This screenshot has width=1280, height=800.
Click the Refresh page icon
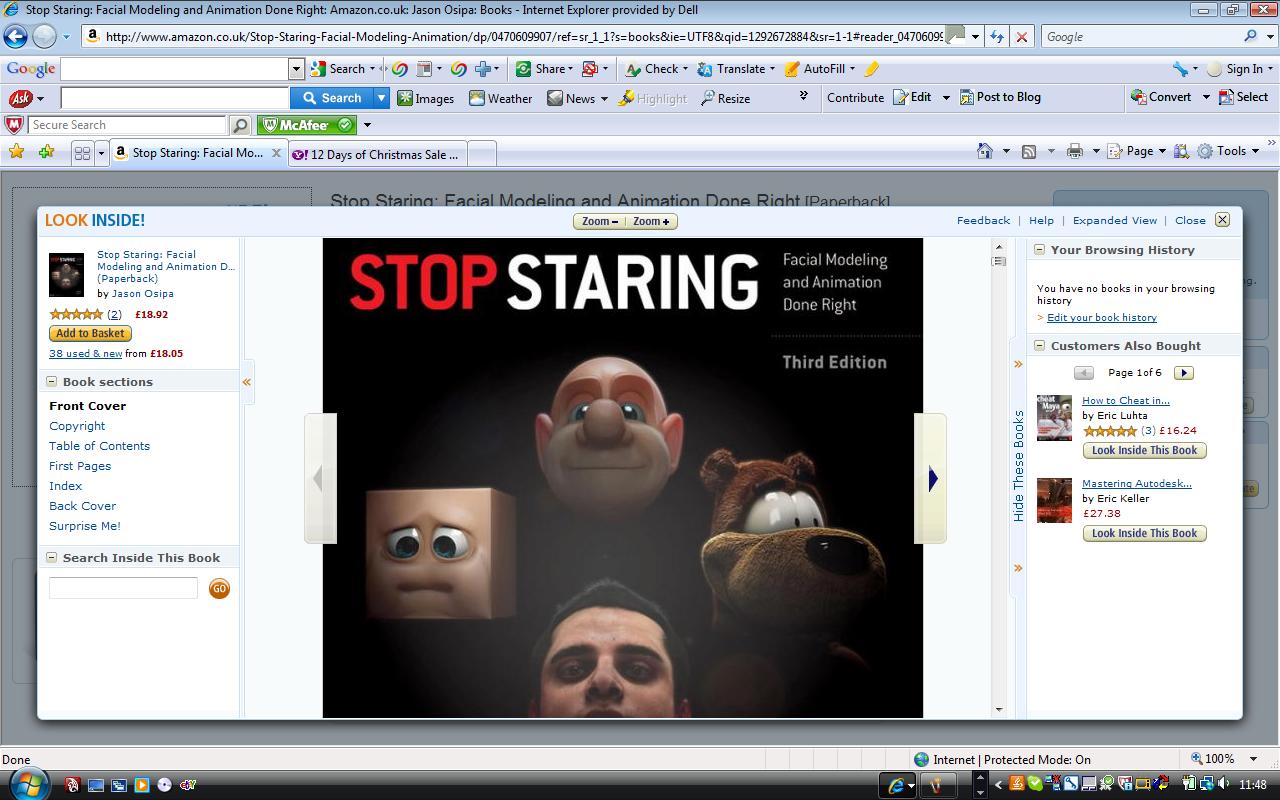(x=996, y=37)
